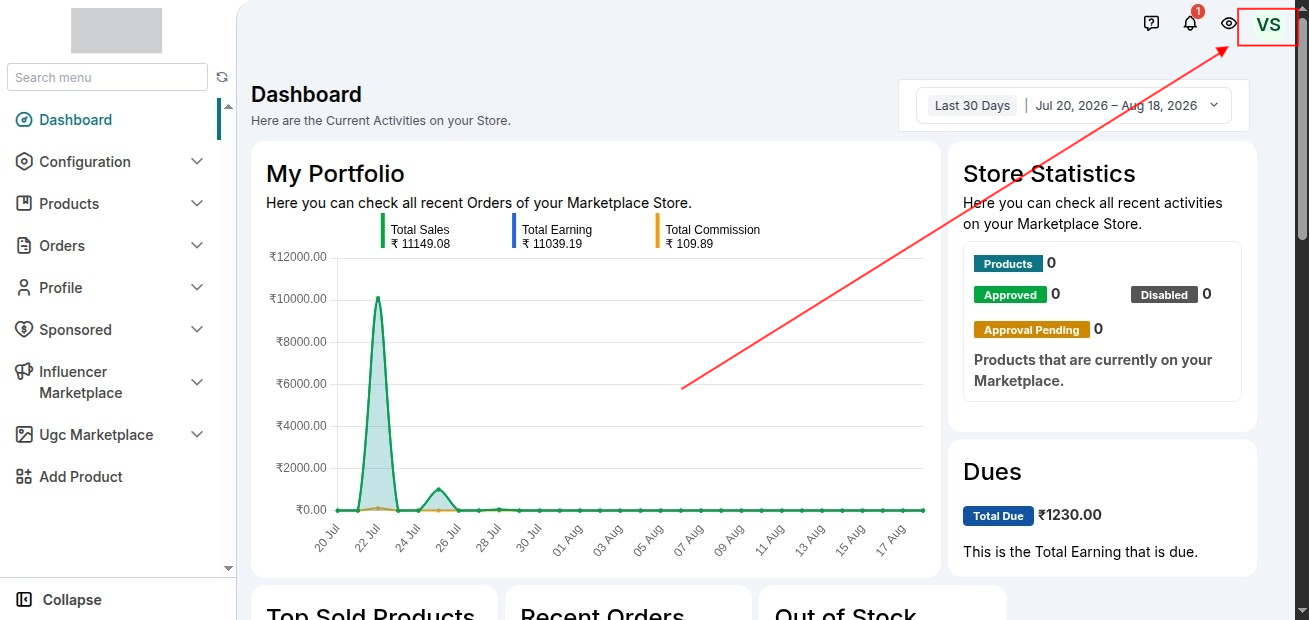Toggle the Total Commission orange legend swatch
The image size is (1309, 620).
[x=658, y=231]
